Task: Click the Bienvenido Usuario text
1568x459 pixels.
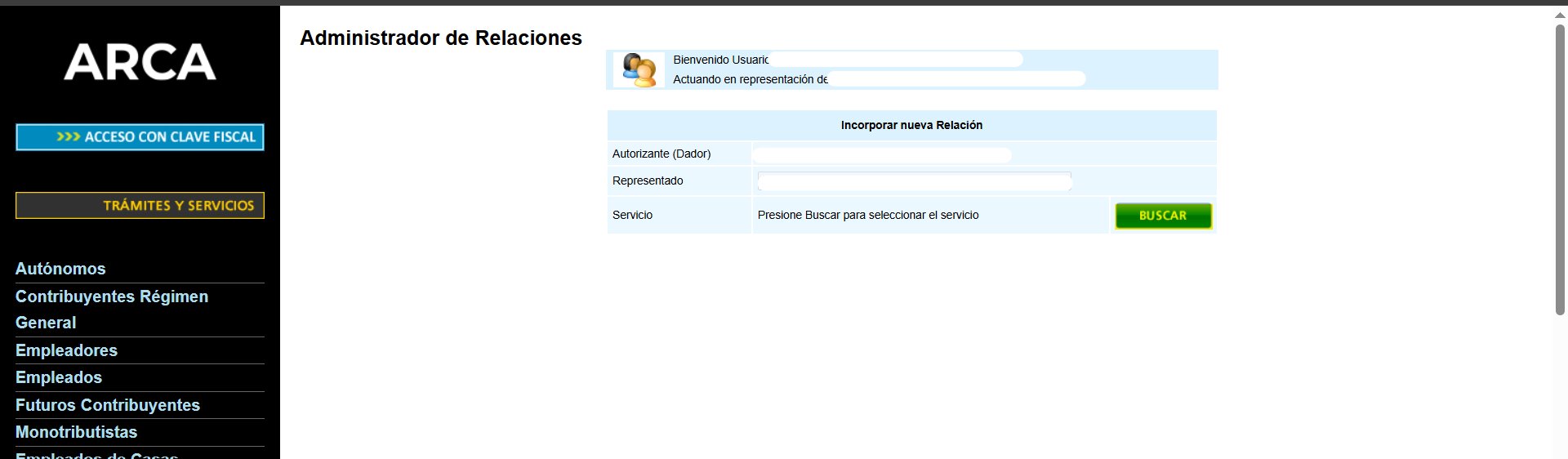Action: click(720, 60)
